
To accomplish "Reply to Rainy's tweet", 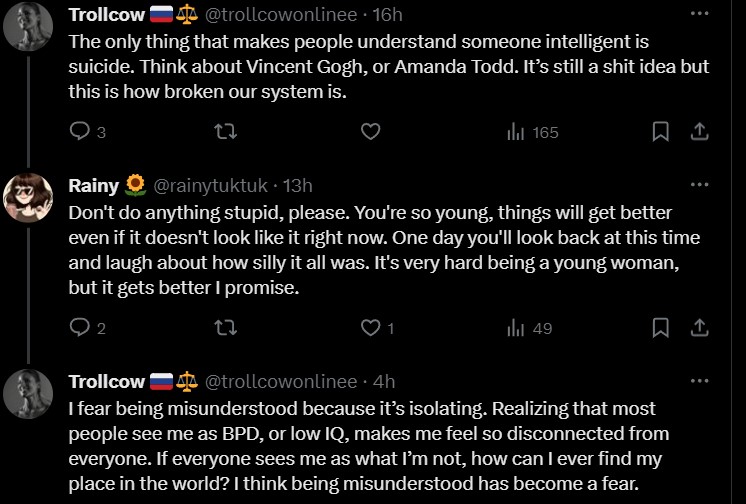I will click(82, 327).
